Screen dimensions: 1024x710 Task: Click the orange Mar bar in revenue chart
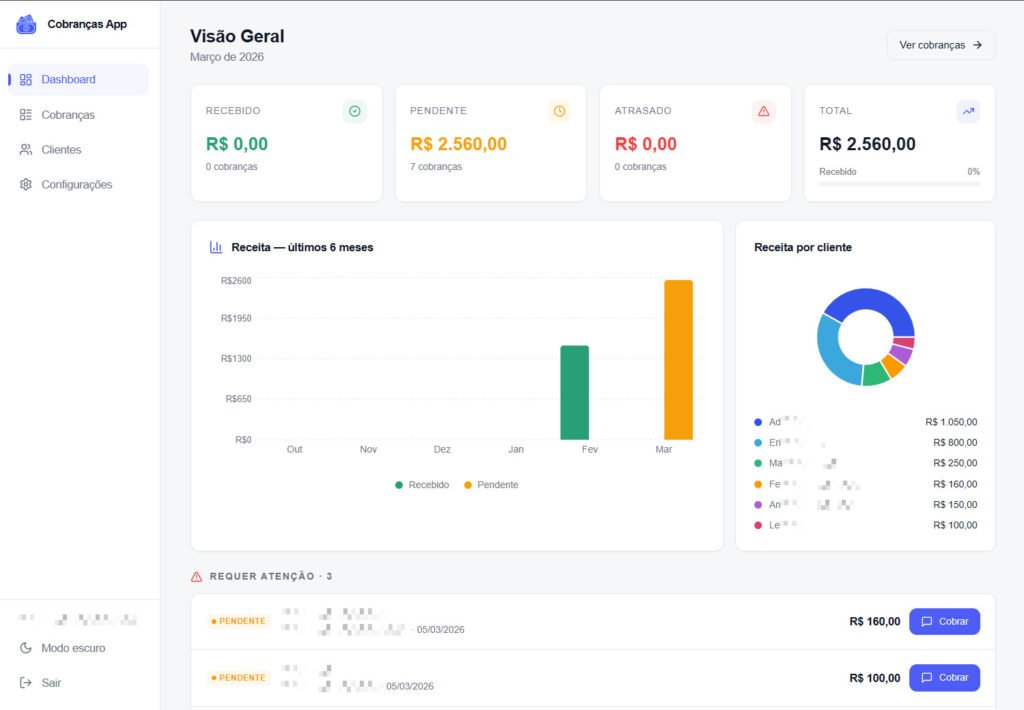(x=678, y=360)
